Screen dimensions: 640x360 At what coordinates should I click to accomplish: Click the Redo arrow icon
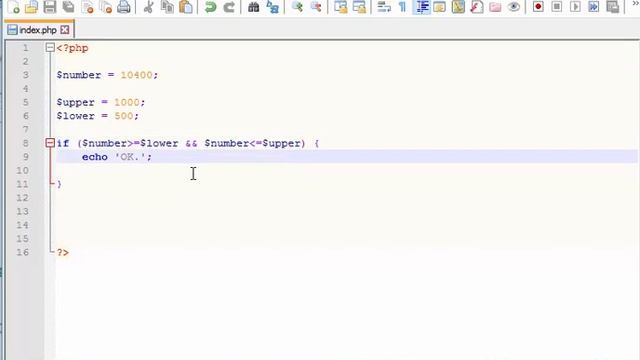[x=229, y=7]
